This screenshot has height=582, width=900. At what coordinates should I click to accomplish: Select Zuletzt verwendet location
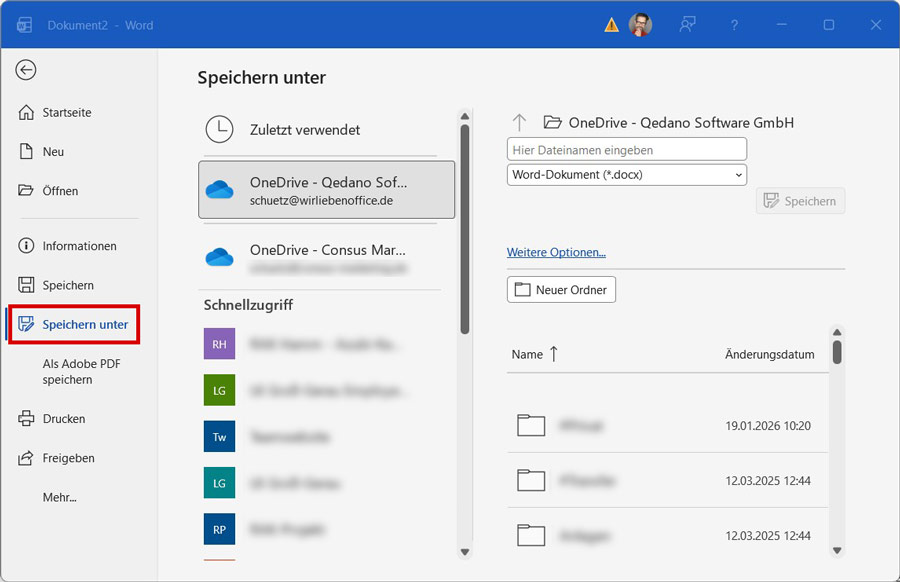(x=325, y=130)
